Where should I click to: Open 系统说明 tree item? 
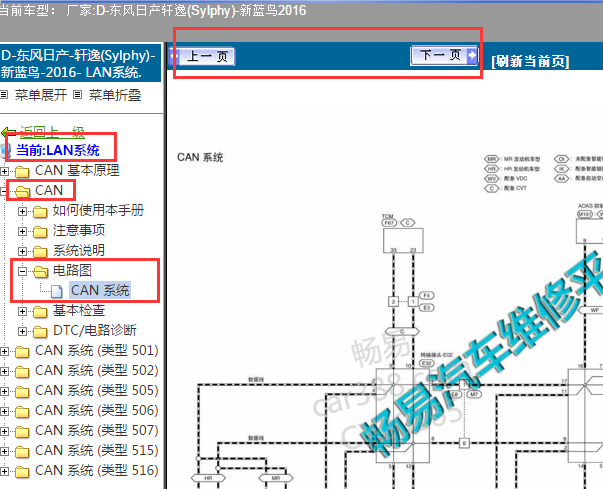click(79, 250)
